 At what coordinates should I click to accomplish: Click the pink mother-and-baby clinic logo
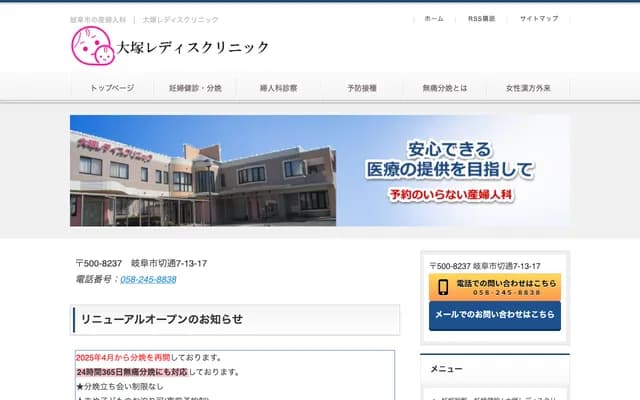(93, 46)
